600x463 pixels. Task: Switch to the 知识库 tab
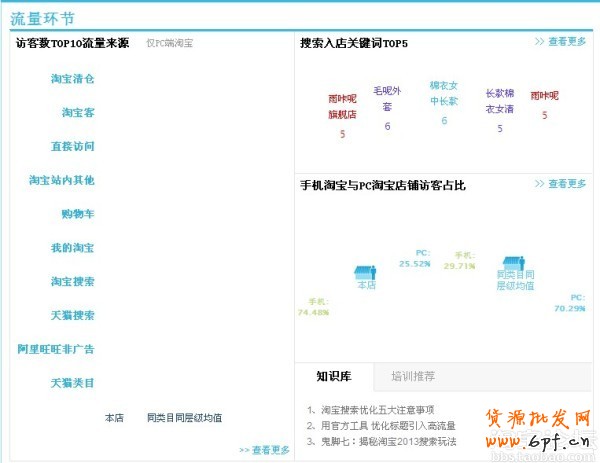[333, 377]
